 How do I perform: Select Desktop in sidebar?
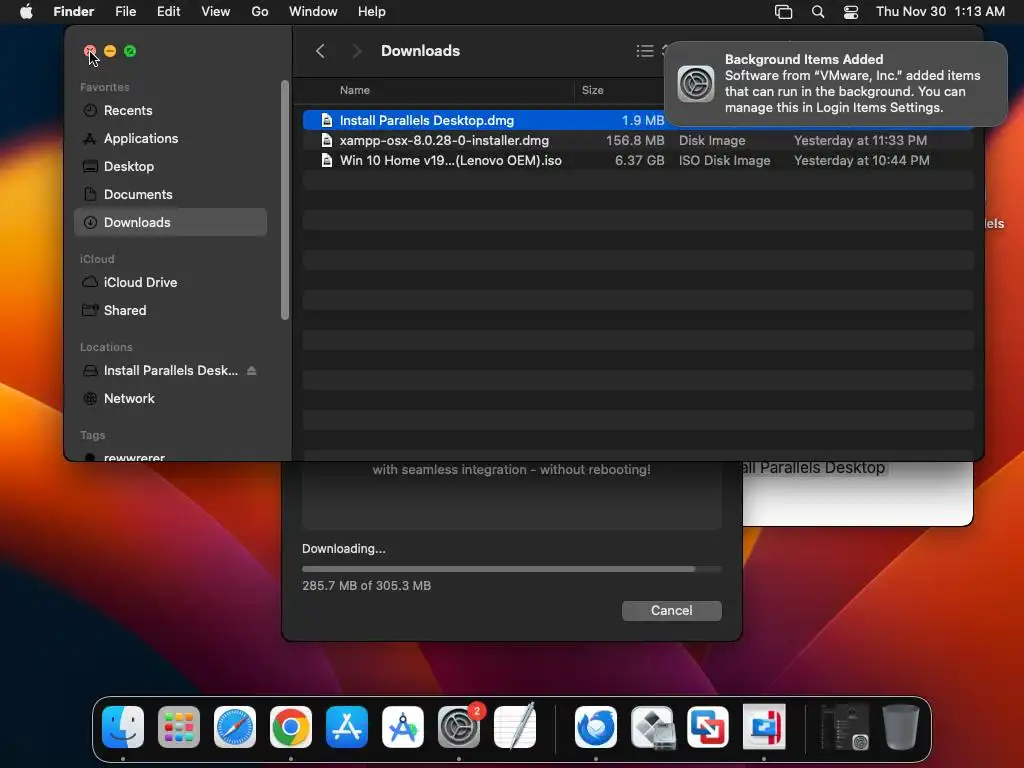coord(170,167)
